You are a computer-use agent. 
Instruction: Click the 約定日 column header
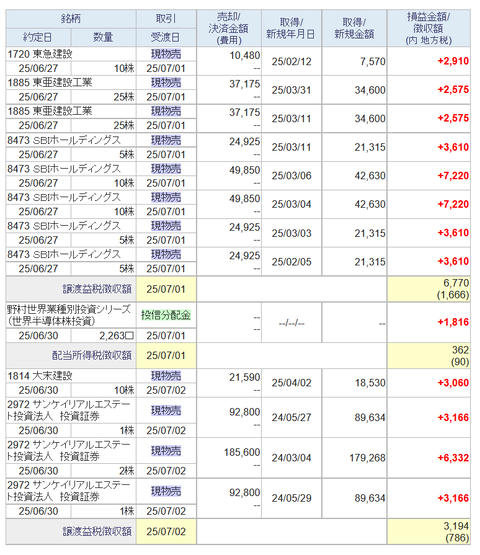point(38,37)
